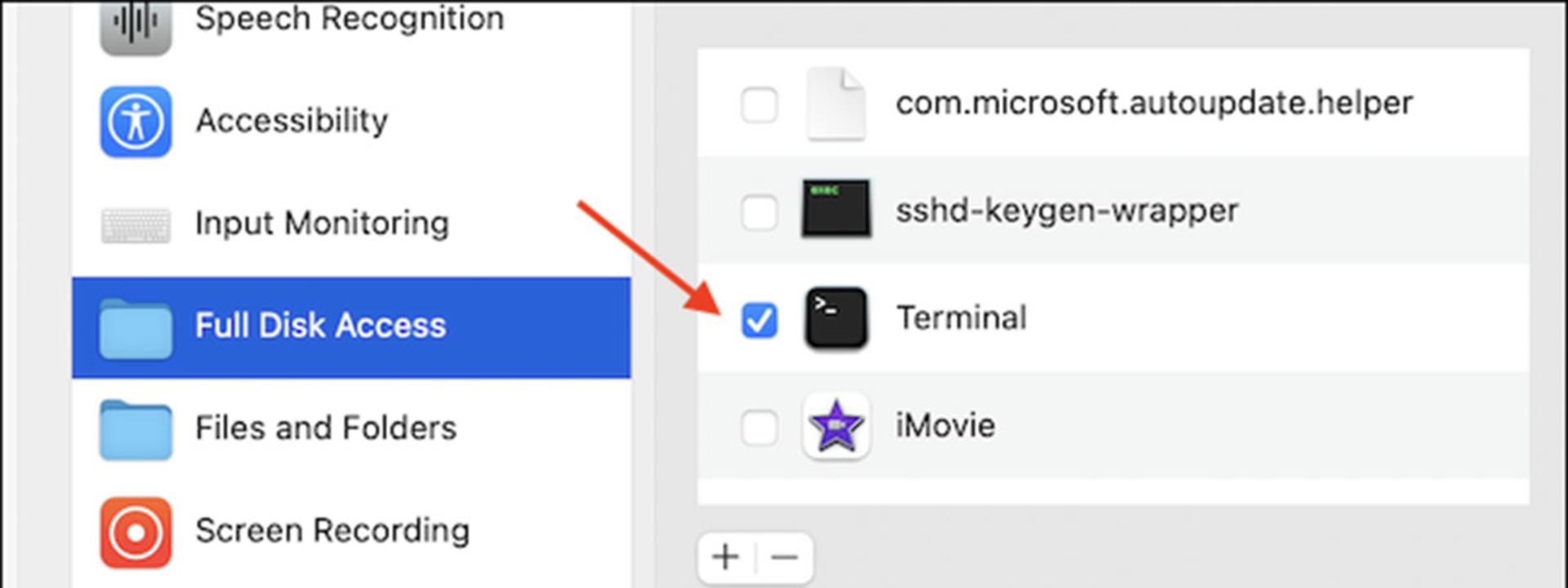
Task: Click the com.microsoft.autoupdate.helper document icon
Action: pos(835,104)
